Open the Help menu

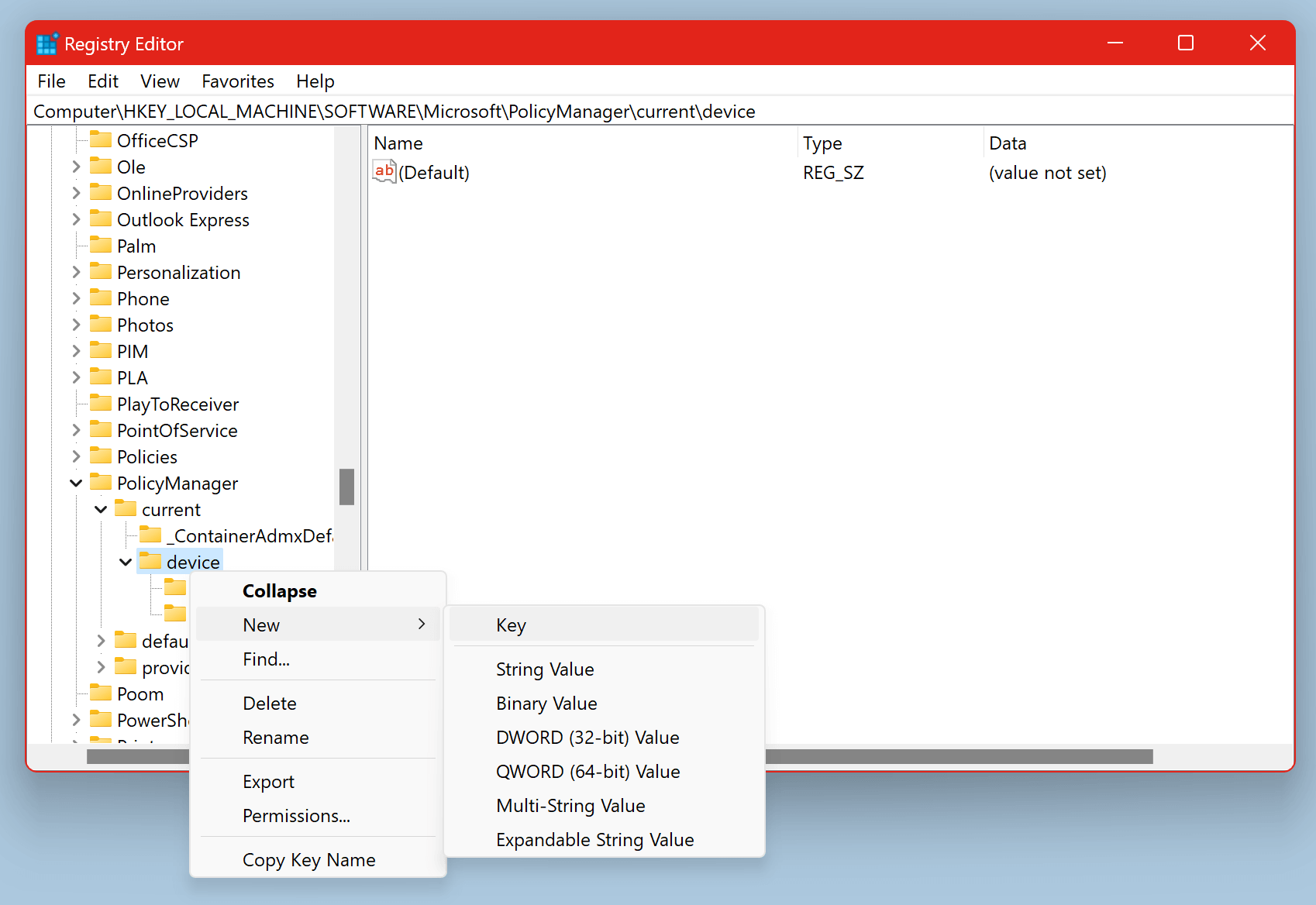coord(315,81)
